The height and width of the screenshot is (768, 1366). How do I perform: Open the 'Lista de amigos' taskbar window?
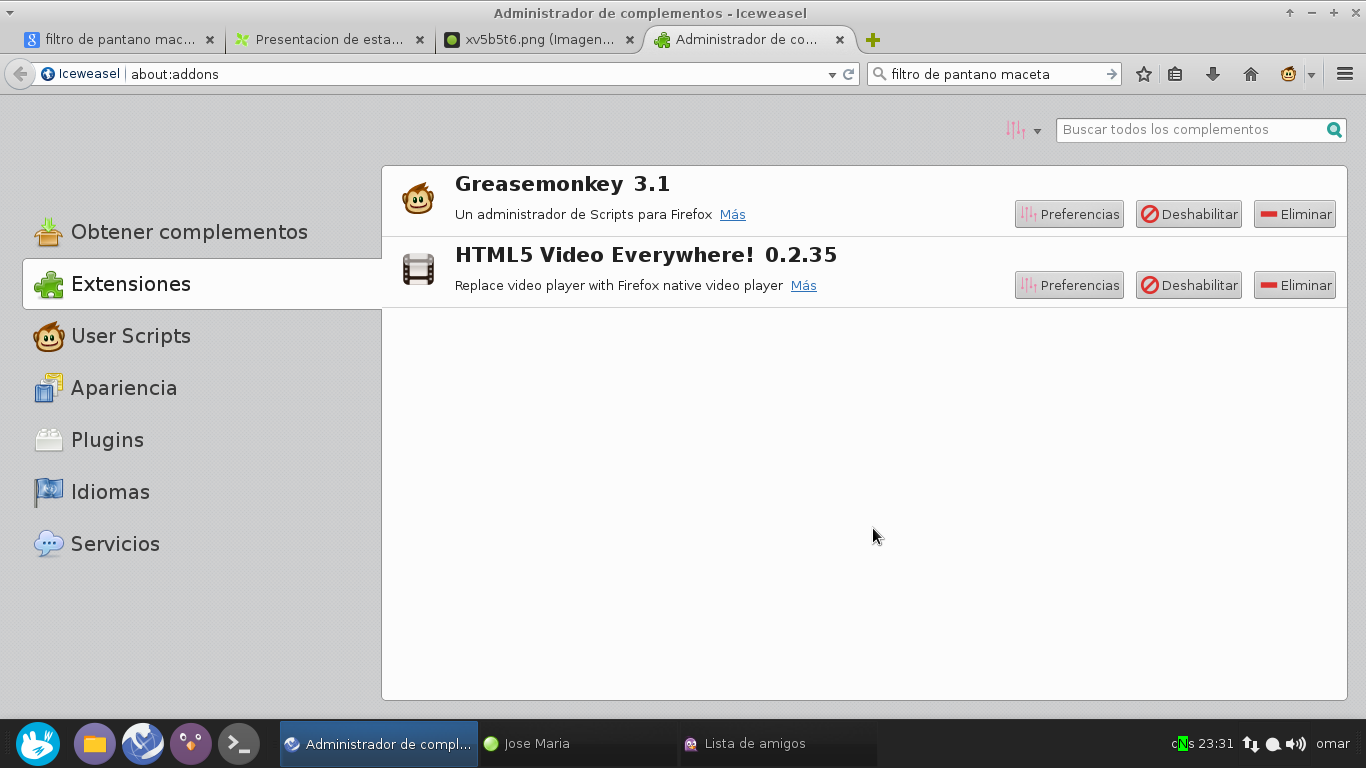pyautogui.click(x=778, y=744)
